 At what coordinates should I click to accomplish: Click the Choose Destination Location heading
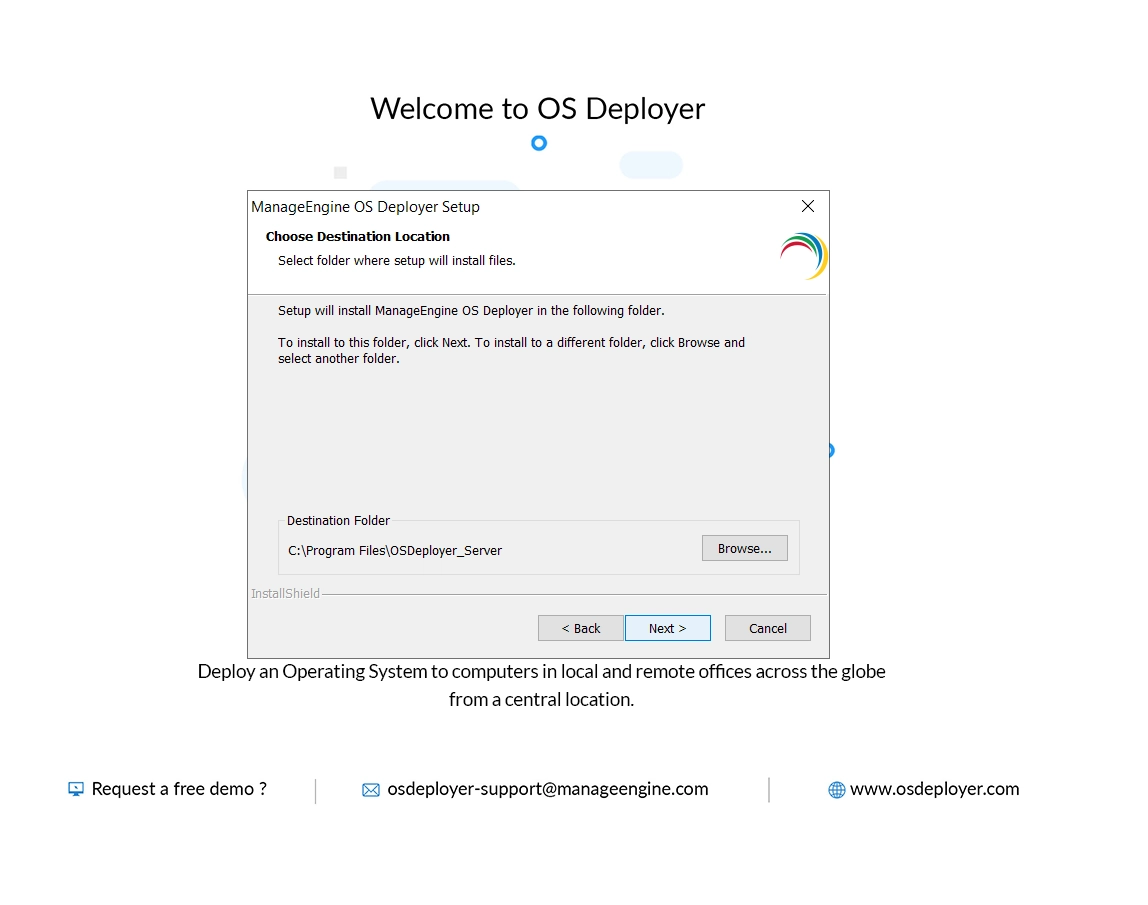[358, 236]
